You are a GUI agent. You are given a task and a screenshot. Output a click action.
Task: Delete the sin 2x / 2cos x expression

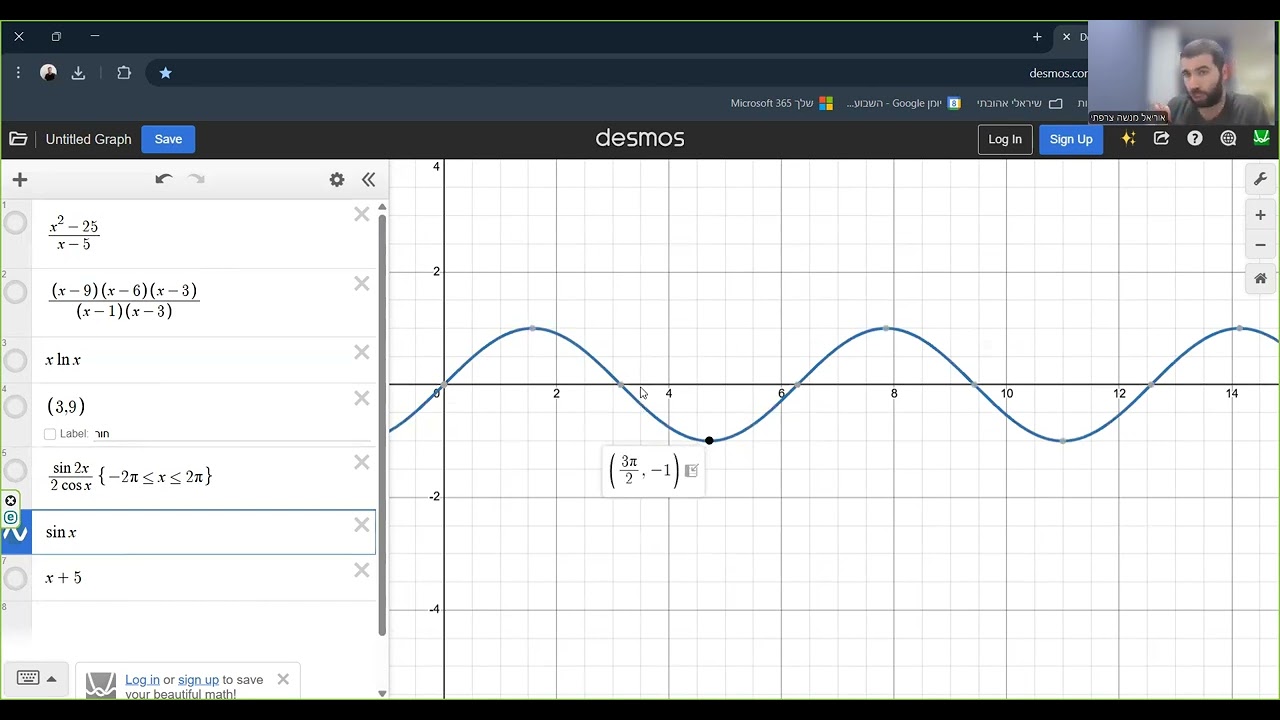362,462
